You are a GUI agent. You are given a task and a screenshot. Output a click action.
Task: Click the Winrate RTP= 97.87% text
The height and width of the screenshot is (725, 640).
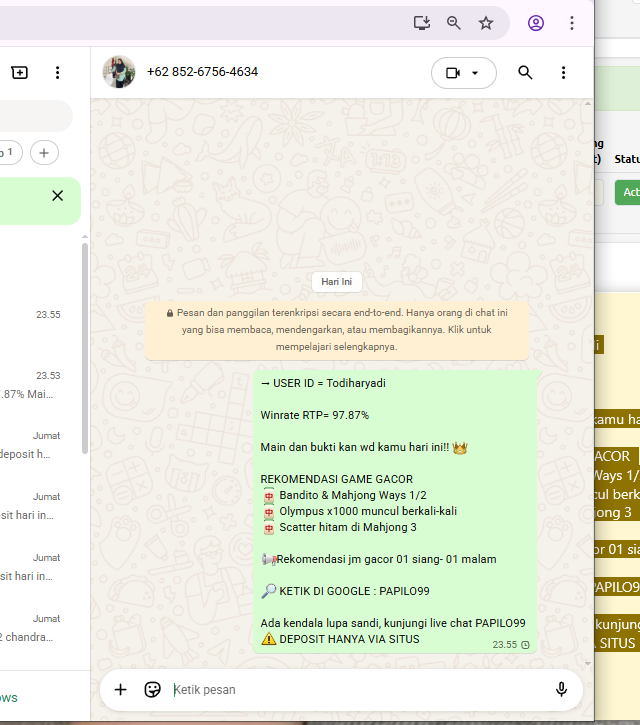tap(314, 415)
